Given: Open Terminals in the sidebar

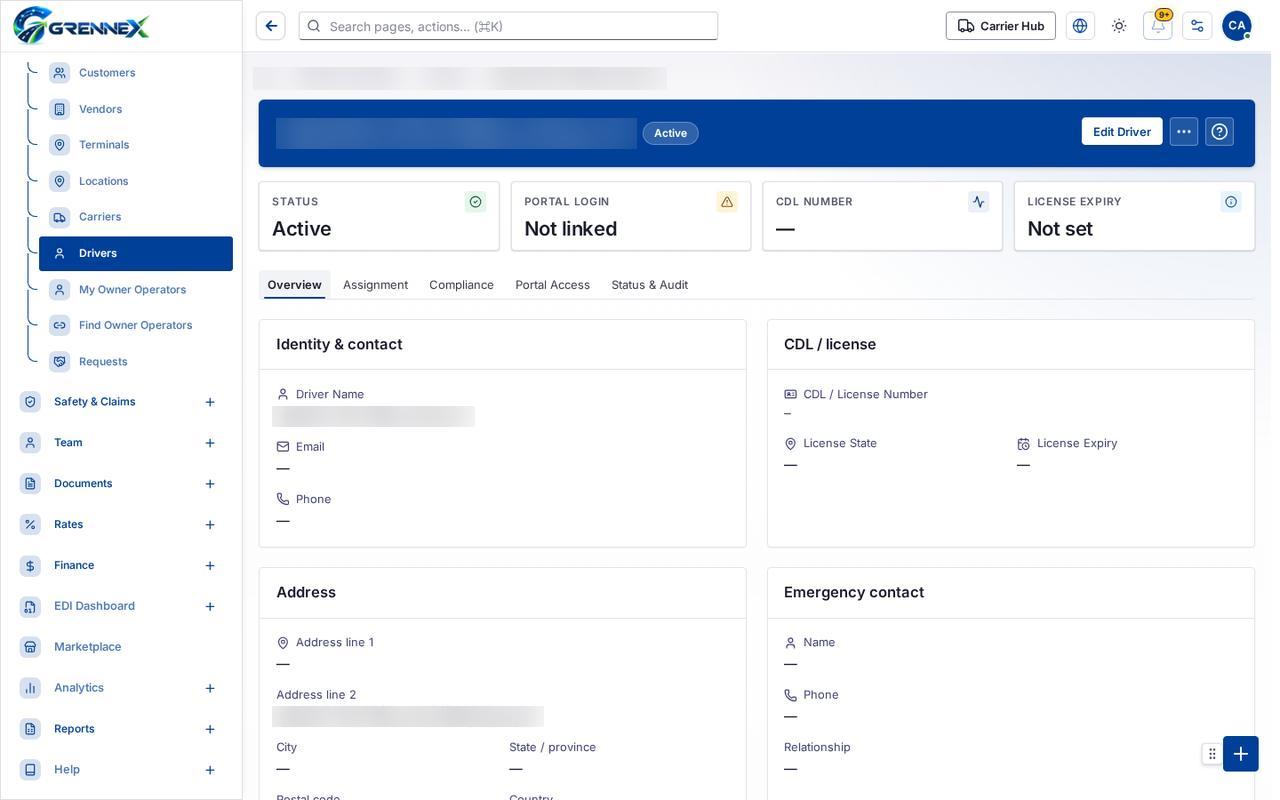Looking at the screenshot, I should point(136,145).
